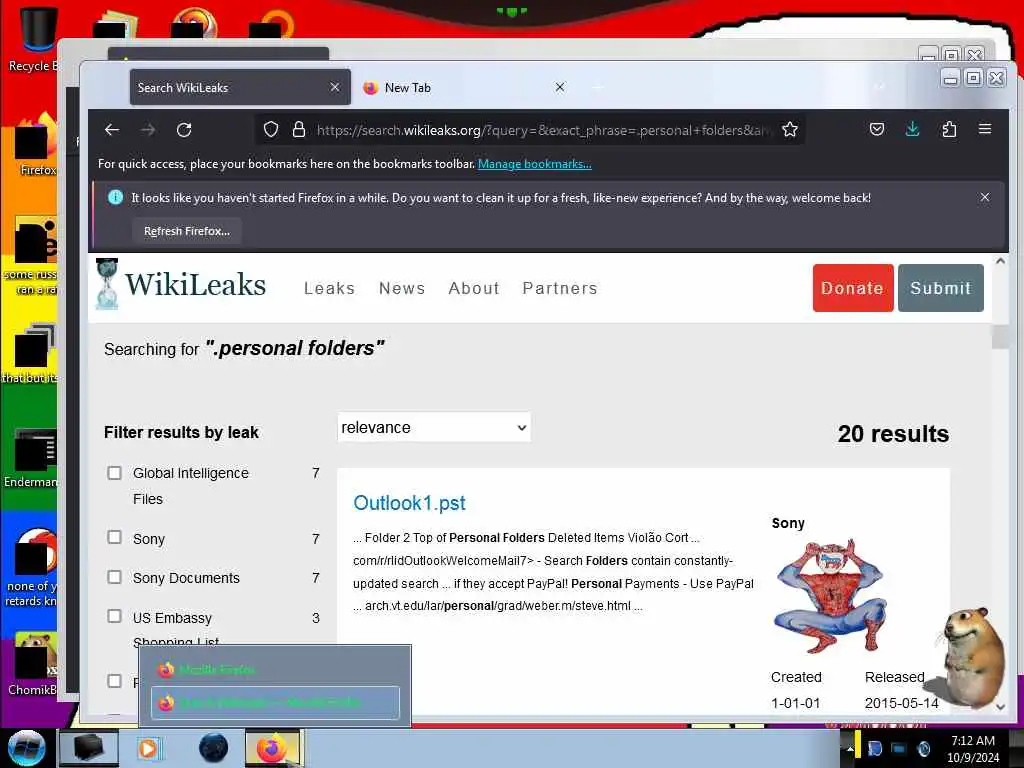
Task: Click the Submit button
Action: tap(940, 288)
